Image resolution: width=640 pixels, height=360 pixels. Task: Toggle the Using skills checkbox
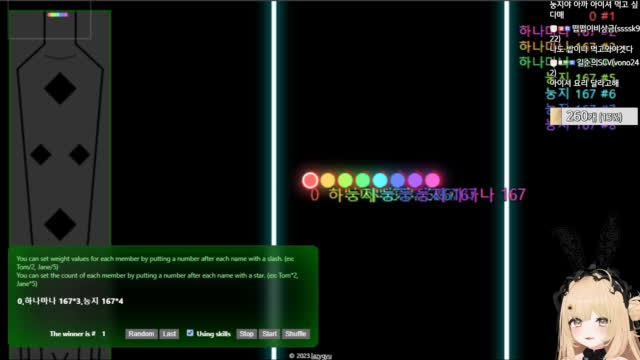(190, 333)
